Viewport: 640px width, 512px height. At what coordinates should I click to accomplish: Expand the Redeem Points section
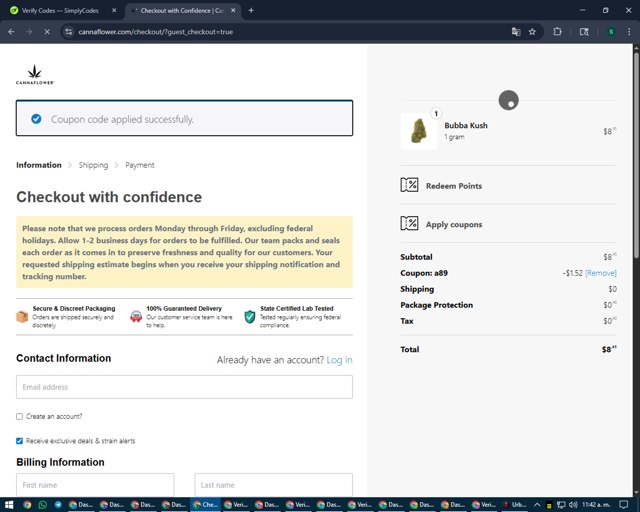click(454, 186)
